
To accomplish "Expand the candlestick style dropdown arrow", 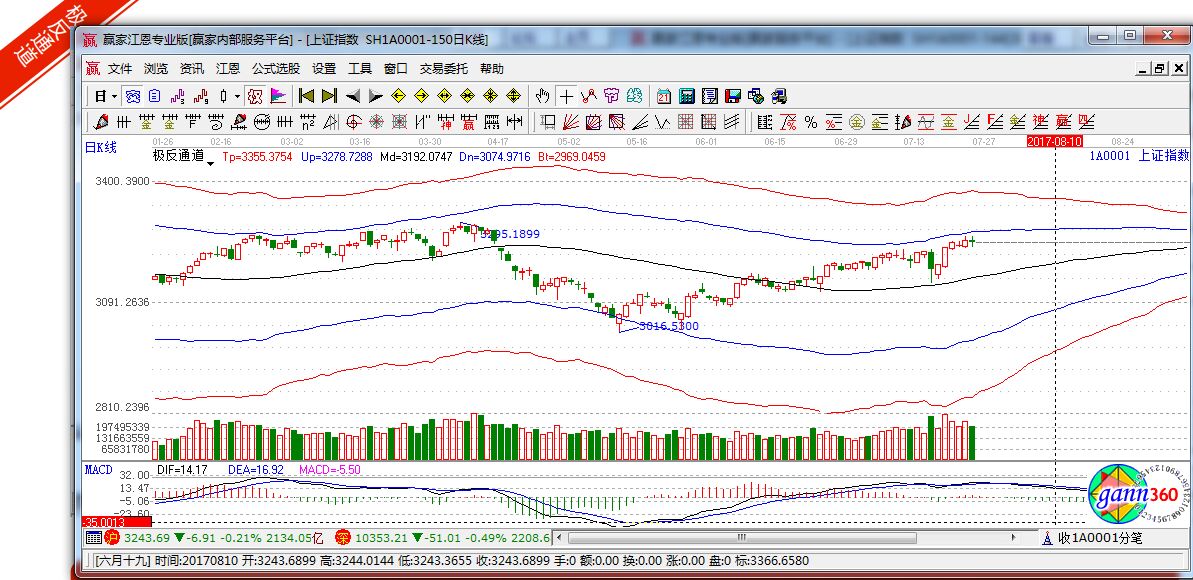I will (x=237, y=97).
